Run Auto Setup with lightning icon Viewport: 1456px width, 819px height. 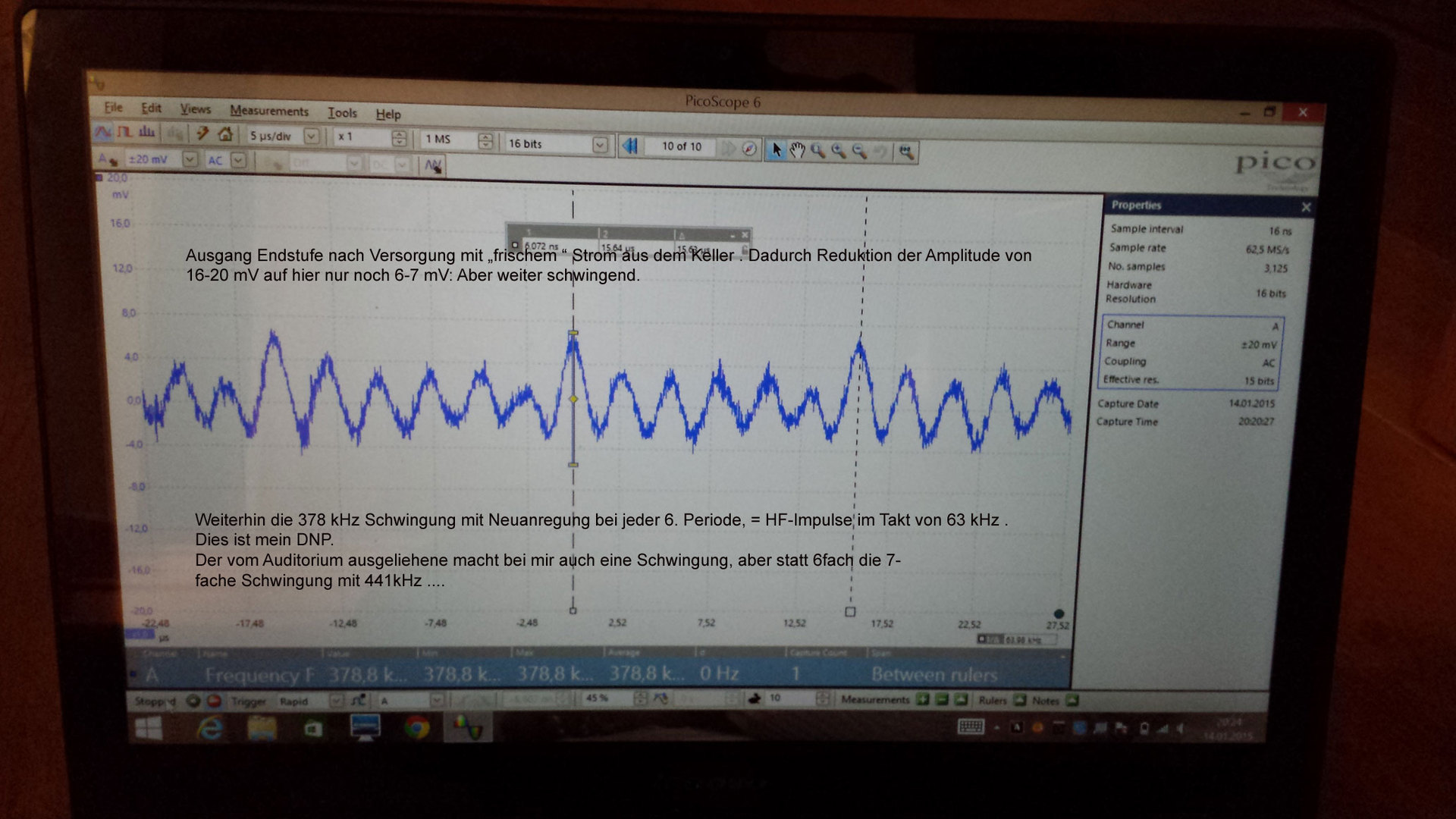click(x=202, y=133)
